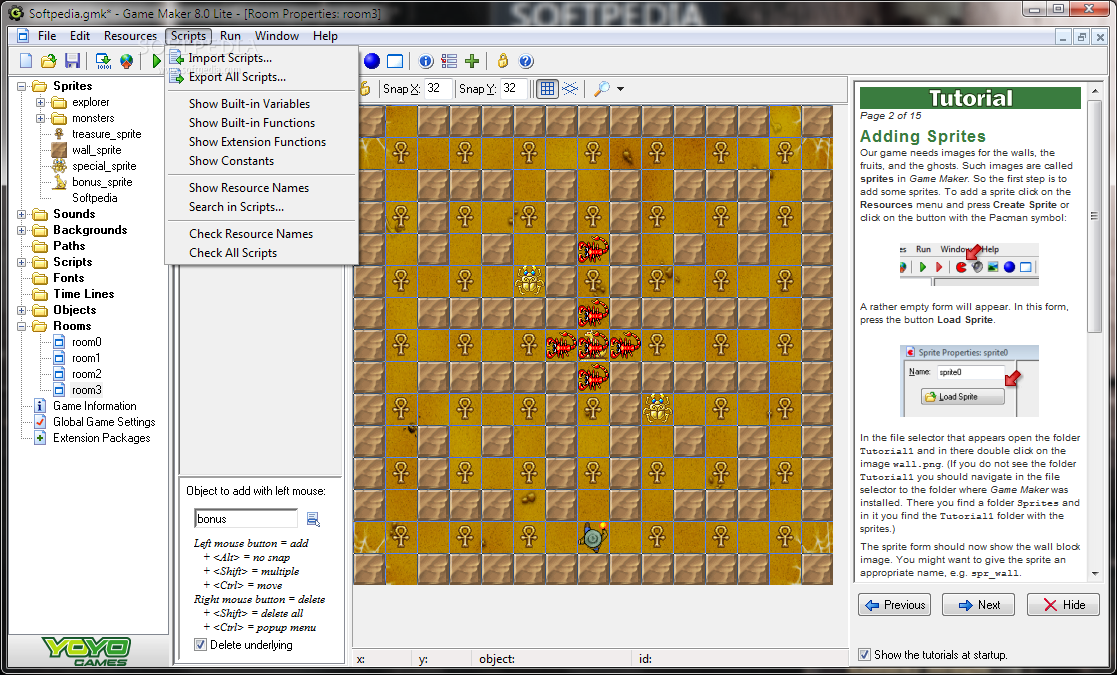Click Game Information icon in resource tree
Image resolution: width=1117 pixels, height=675 pixels.
[x=41, y=406]
